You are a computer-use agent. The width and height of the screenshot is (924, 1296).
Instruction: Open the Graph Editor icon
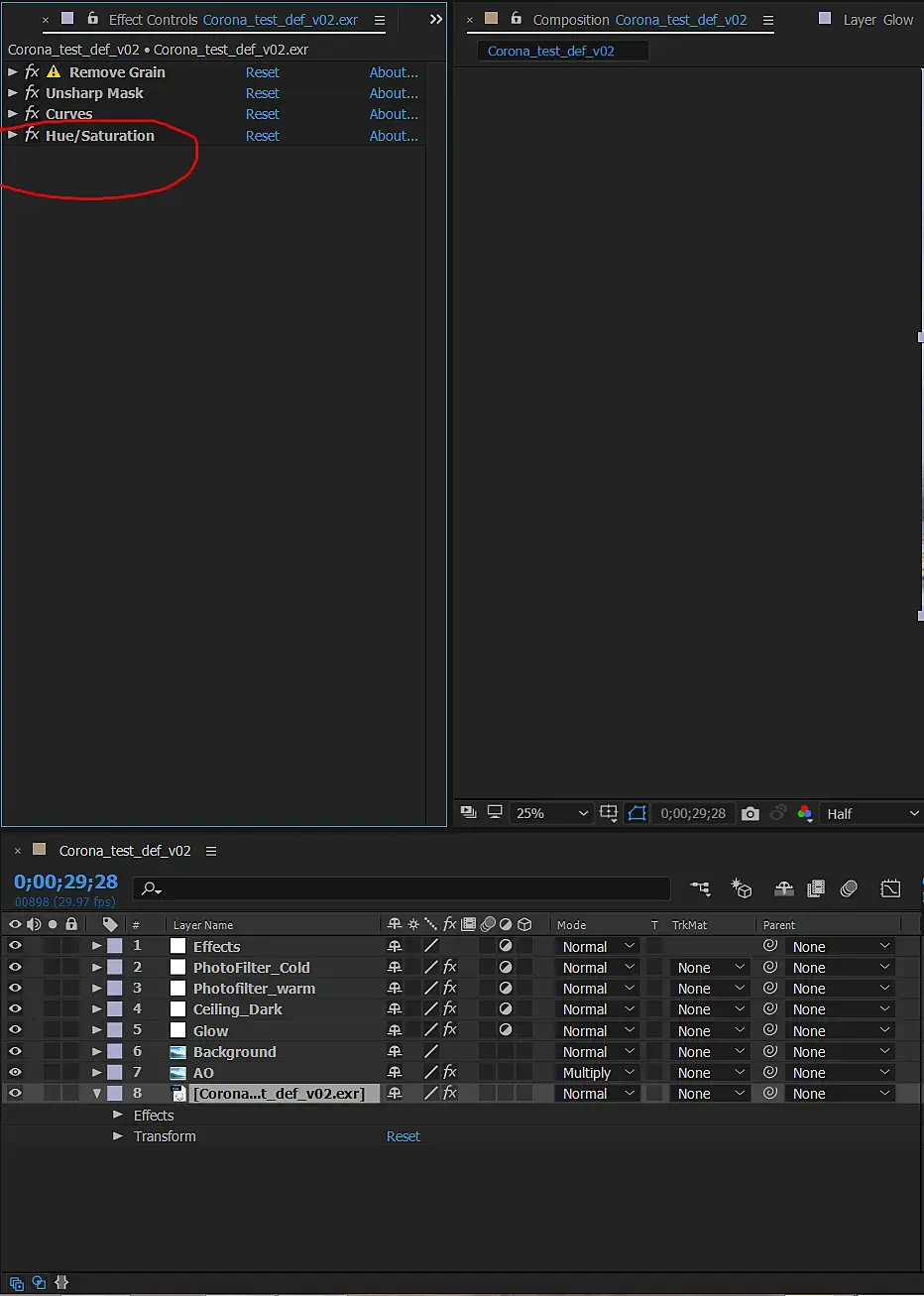pos(890,888)
